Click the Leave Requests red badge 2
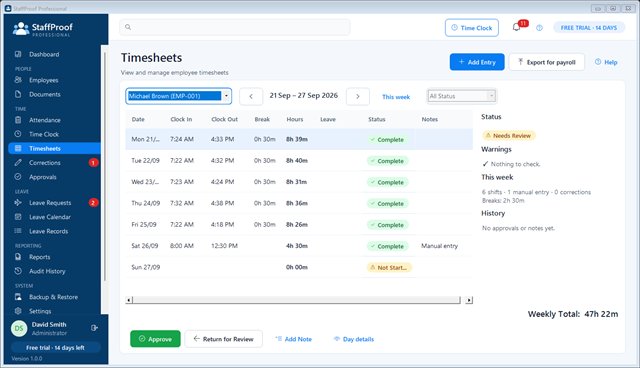 (93, 202)
